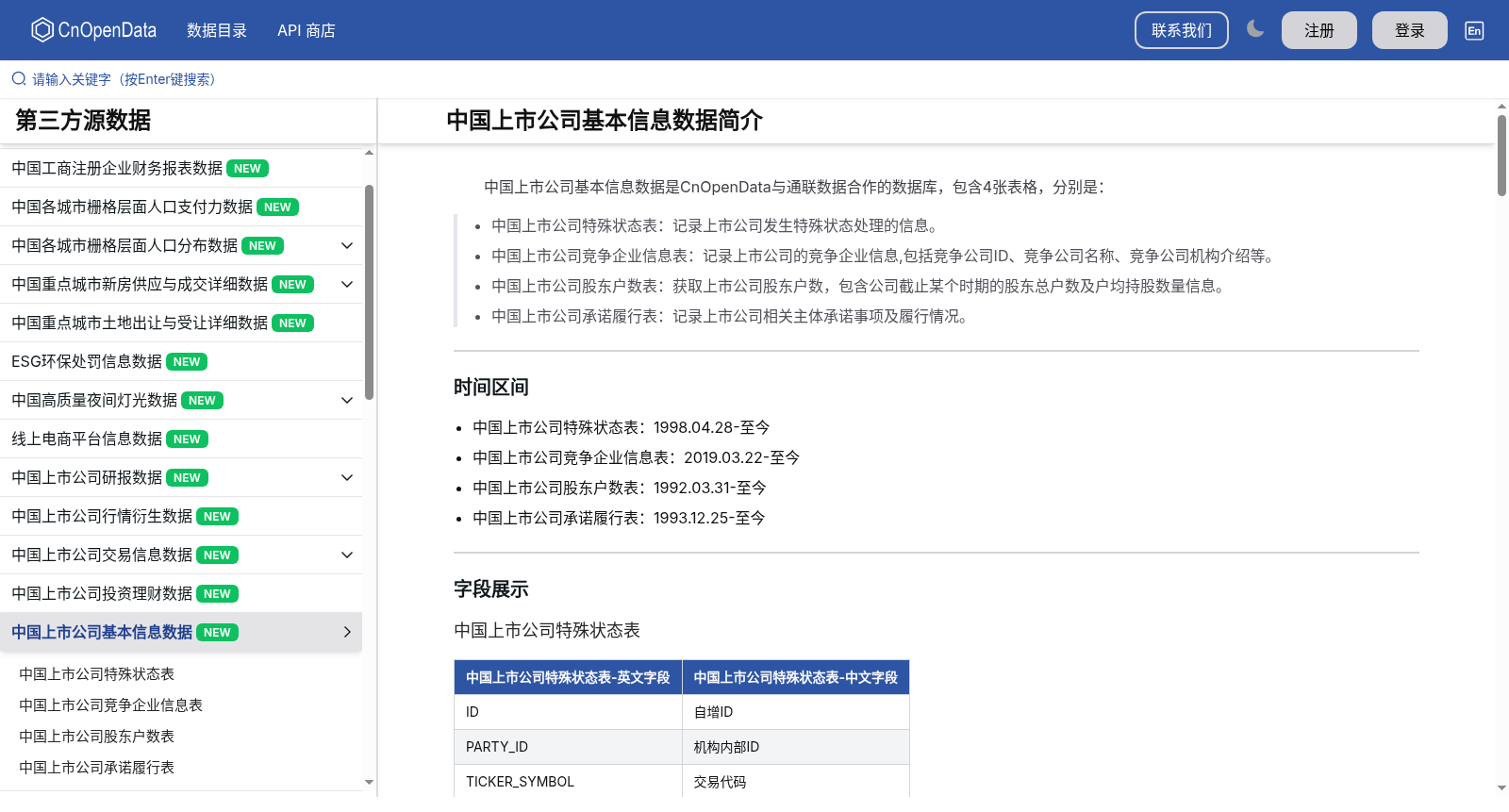Expand 中国高质量夜间灯光数据 chevron
Viewport: 1509px width, 812px height.
[347, 400]
